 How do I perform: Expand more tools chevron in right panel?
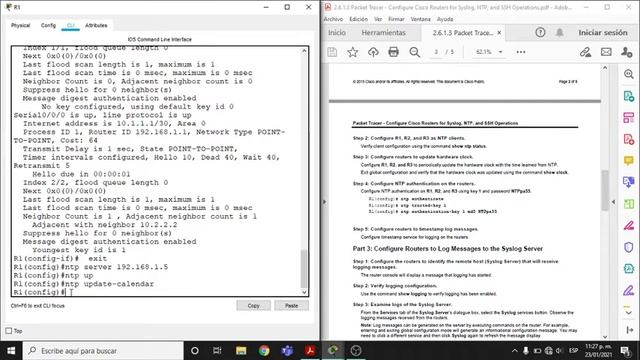pyautogui.click(x=629, y=313)
